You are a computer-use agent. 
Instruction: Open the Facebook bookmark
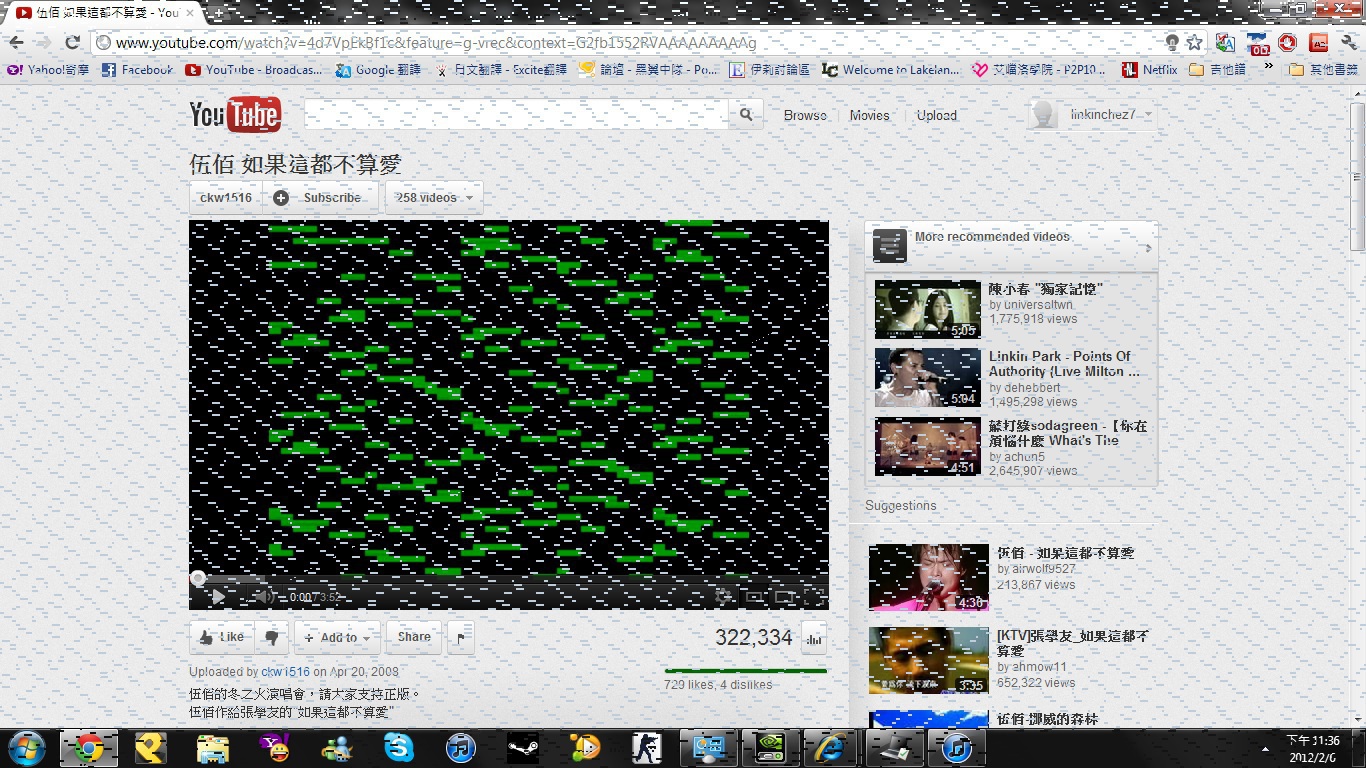pos(136,70)
